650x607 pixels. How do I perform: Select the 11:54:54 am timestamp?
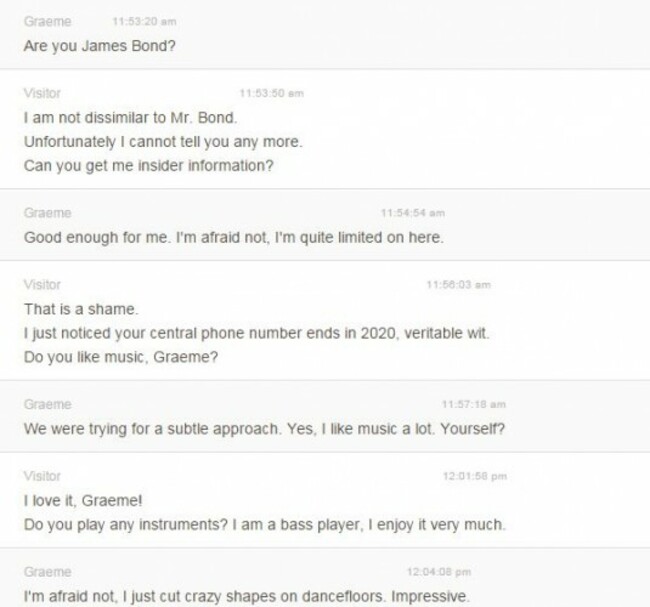click(413, 213)
